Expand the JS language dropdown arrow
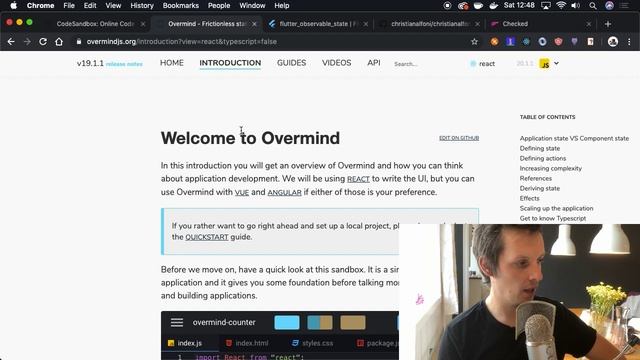The height and width of the screenshot is (360, 640). [556, 63]
